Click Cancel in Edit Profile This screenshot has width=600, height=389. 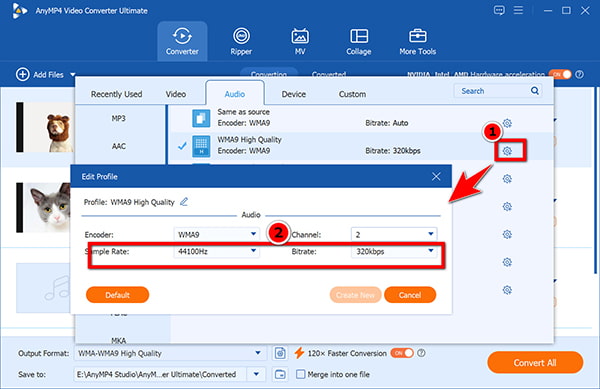(410, 295)
